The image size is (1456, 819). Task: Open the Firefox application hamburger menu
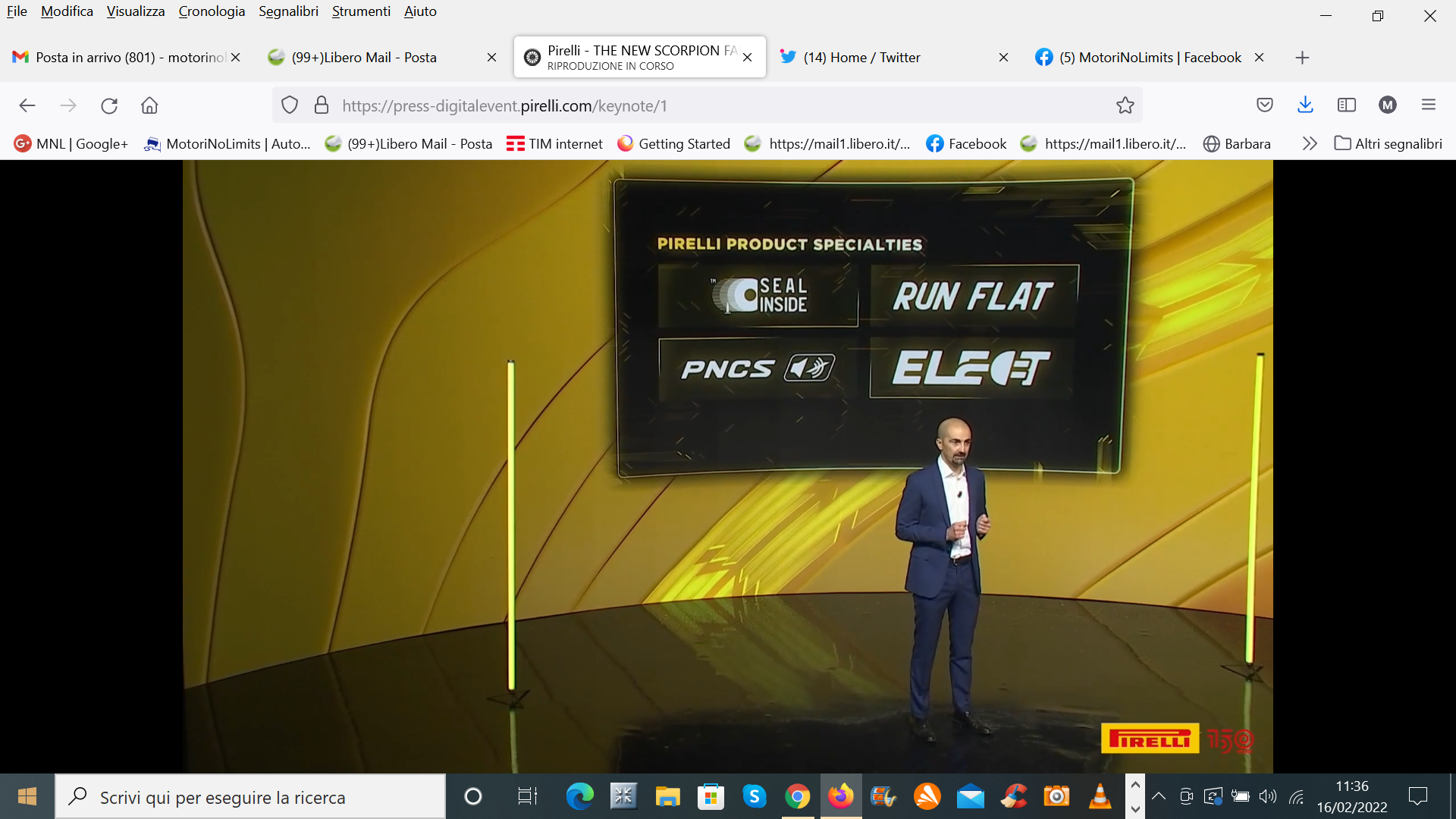[1429, 105]
